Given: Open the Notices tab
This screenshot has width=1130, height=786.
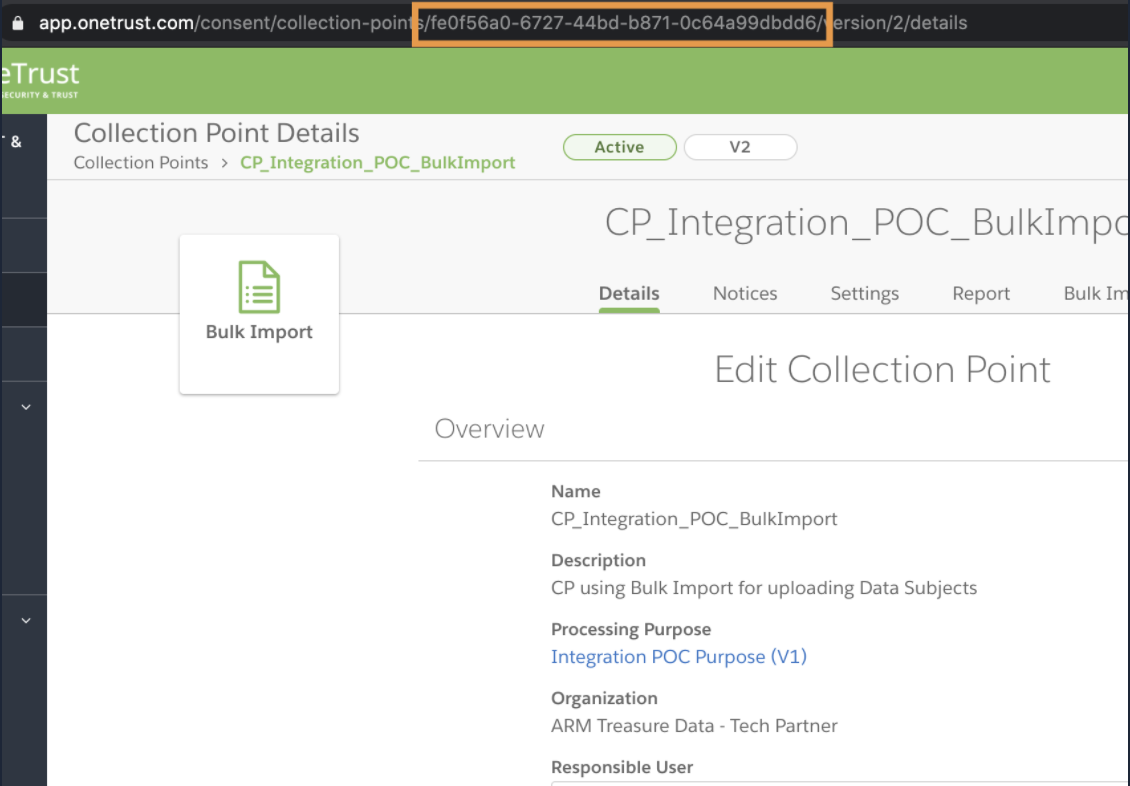Looking at the screenshot, I should point(745,293).
